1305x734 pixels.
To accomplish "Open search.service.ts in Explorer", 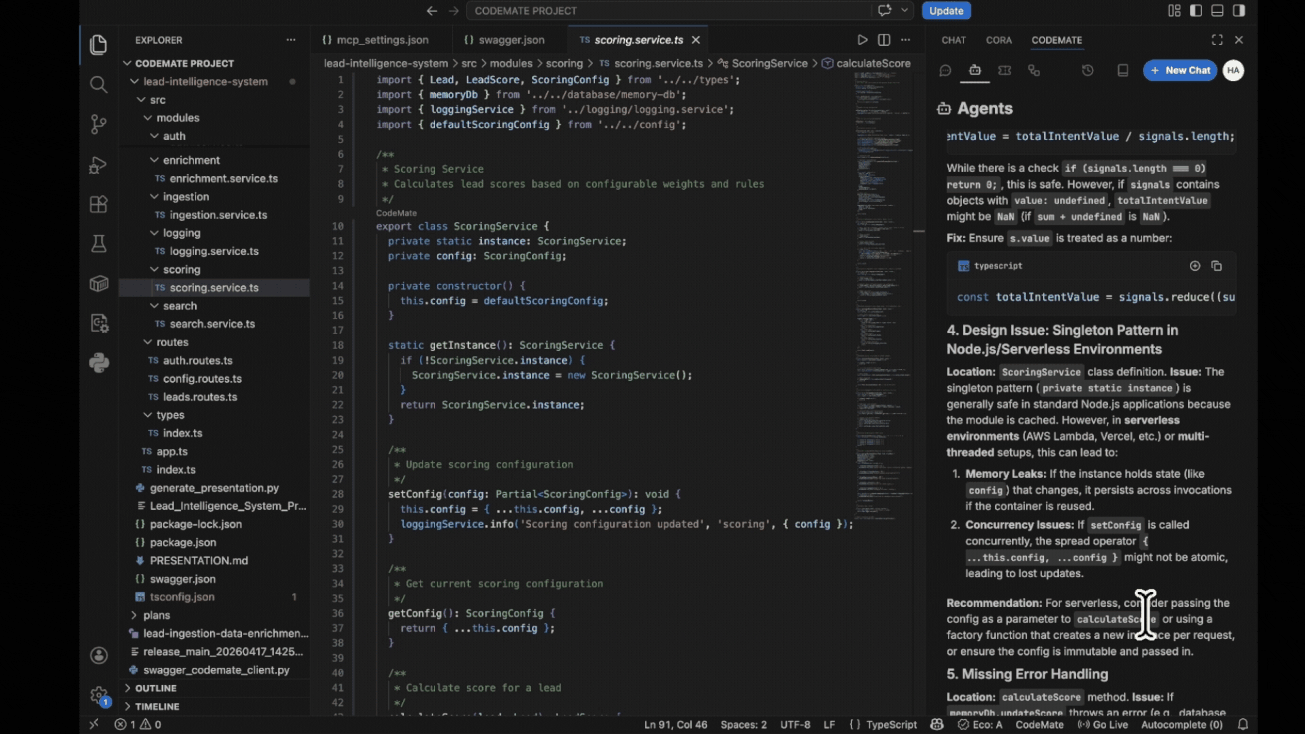I will pyautogui.click(x=212, y=324).
